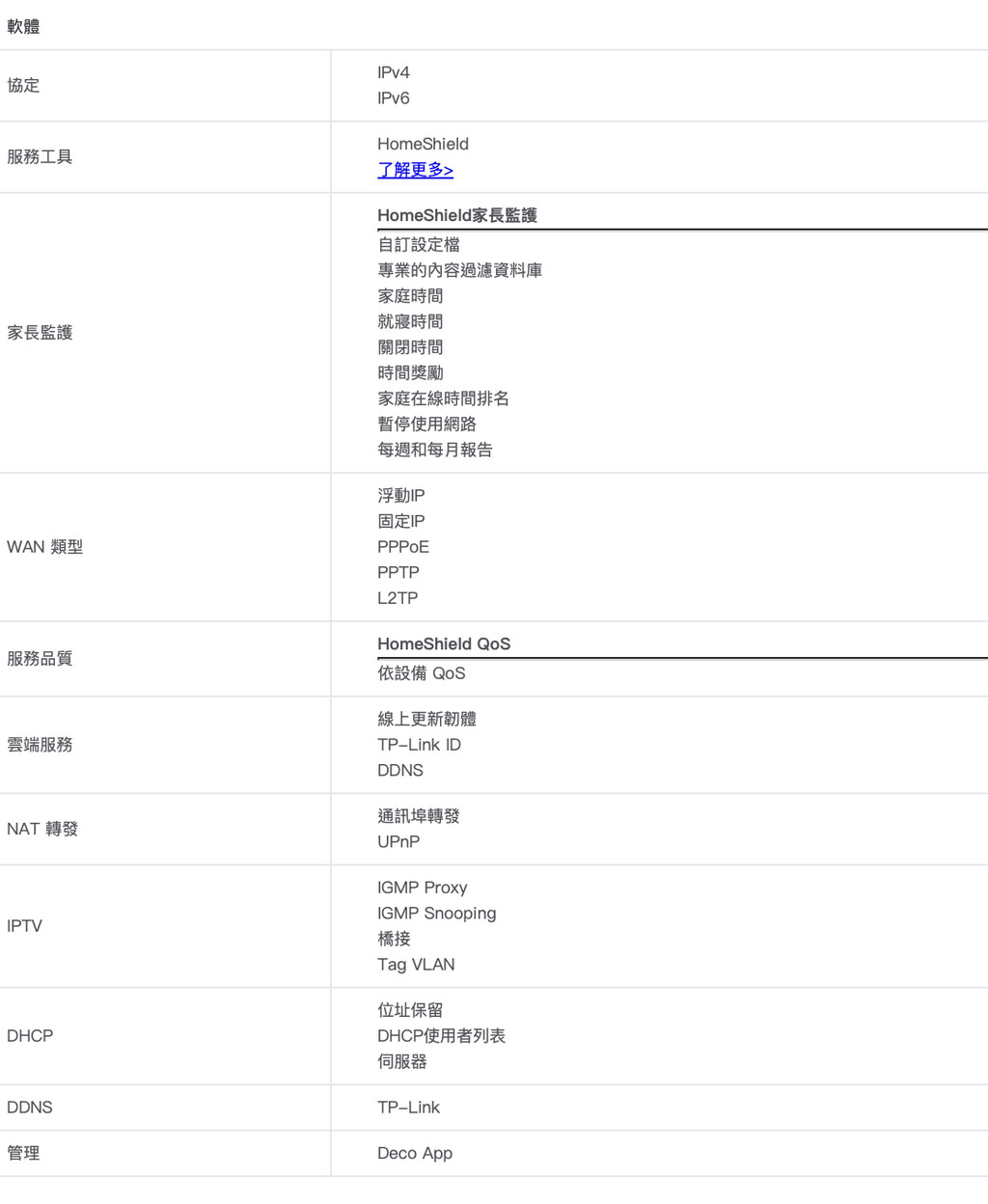Click the HomeShield家長監護 heading

click(456, 215)
